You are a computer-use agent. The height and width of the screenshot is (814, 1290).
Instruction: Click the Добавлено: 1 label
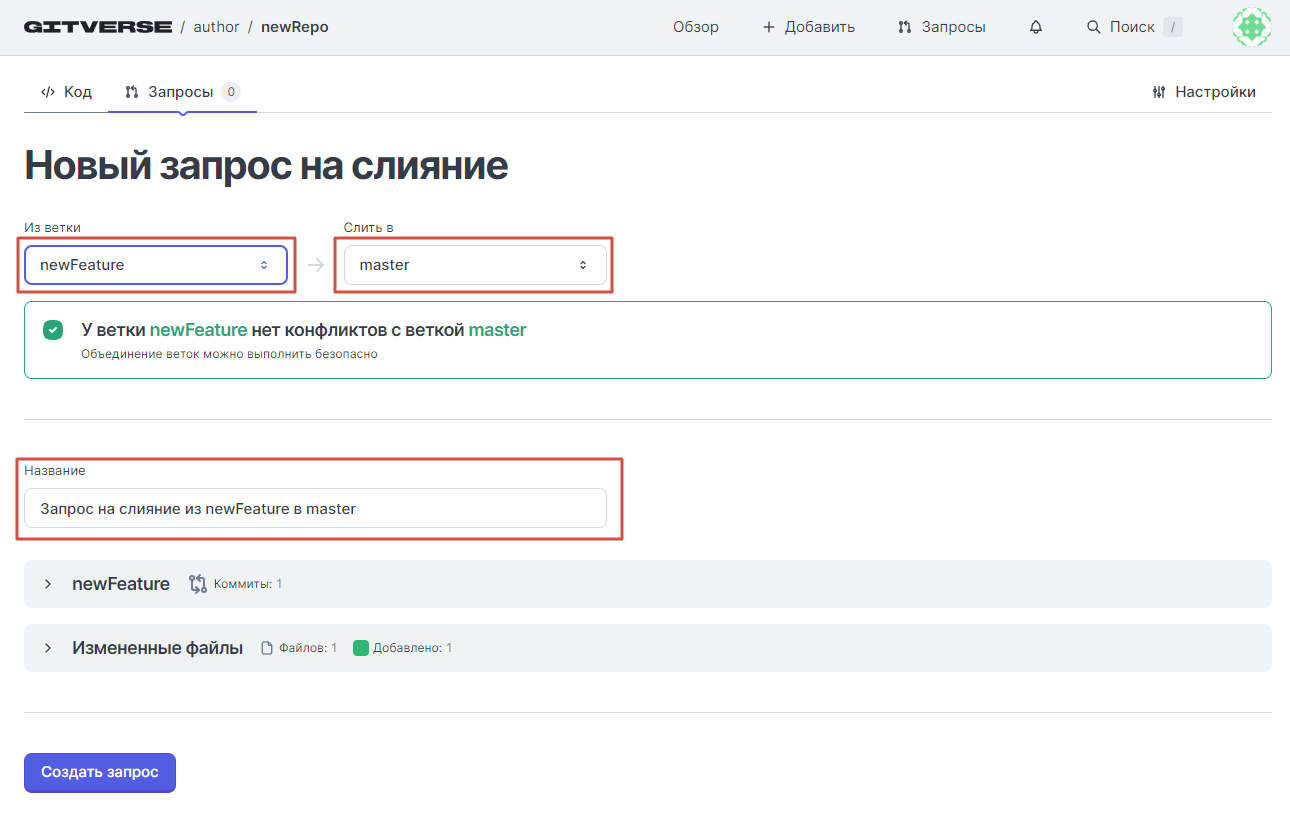click(x=412, y=648)
